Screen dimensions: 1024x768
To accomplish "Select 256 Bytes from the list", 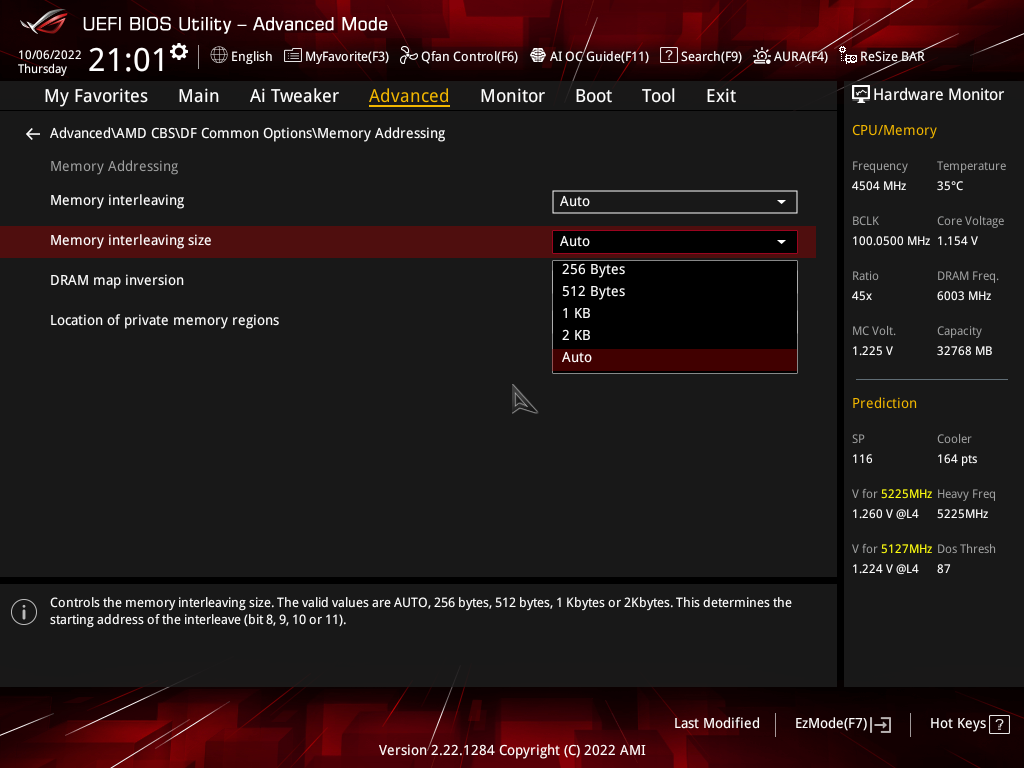I will pyautogui.click(x=594, y=269).
